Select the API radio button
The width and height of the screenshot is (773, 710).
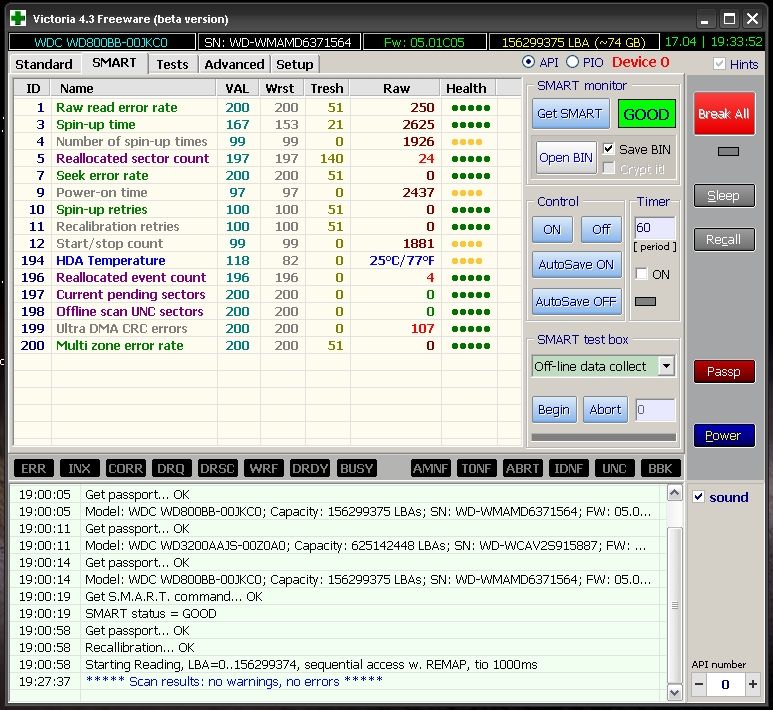point(528,62)
